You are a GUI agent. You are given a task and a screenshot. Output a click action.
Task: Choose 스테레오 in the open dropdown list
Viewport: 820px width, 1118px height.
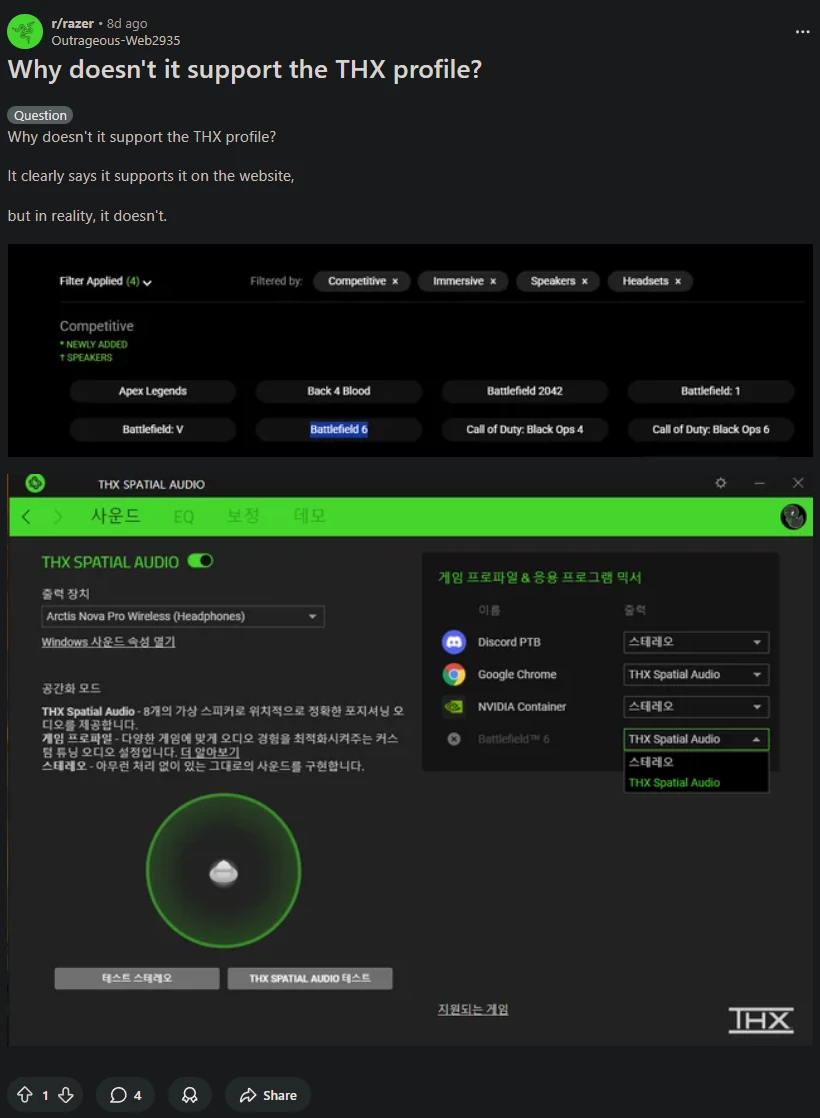click(x=696, y=761)
